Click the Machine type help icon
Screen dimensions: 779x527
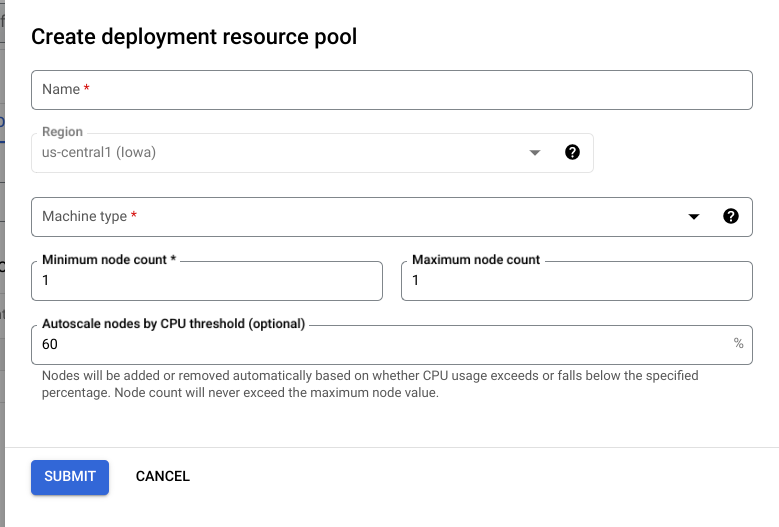[x=730, y=216]
